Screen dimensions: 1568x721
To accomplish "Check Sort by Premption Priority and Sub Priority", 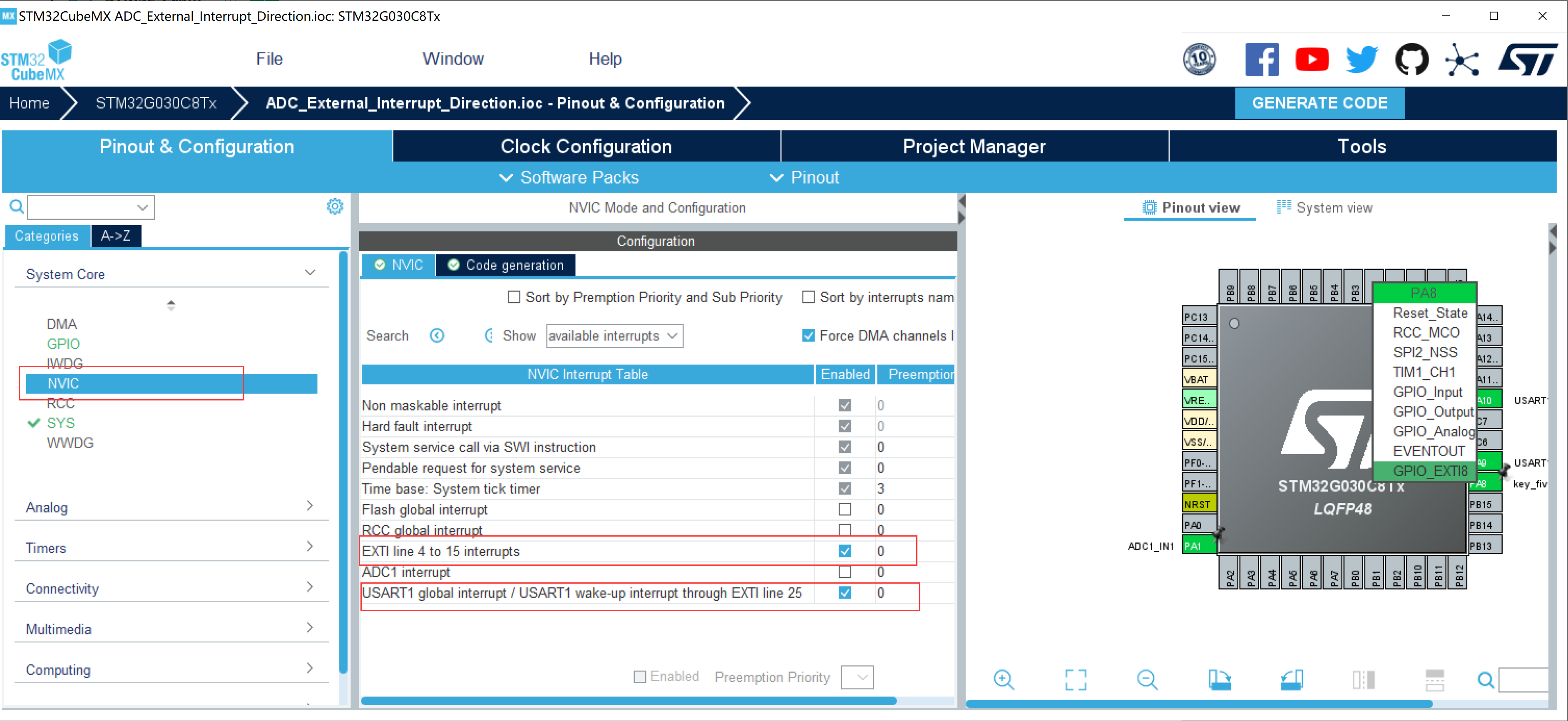I will (x=514, y=297).
